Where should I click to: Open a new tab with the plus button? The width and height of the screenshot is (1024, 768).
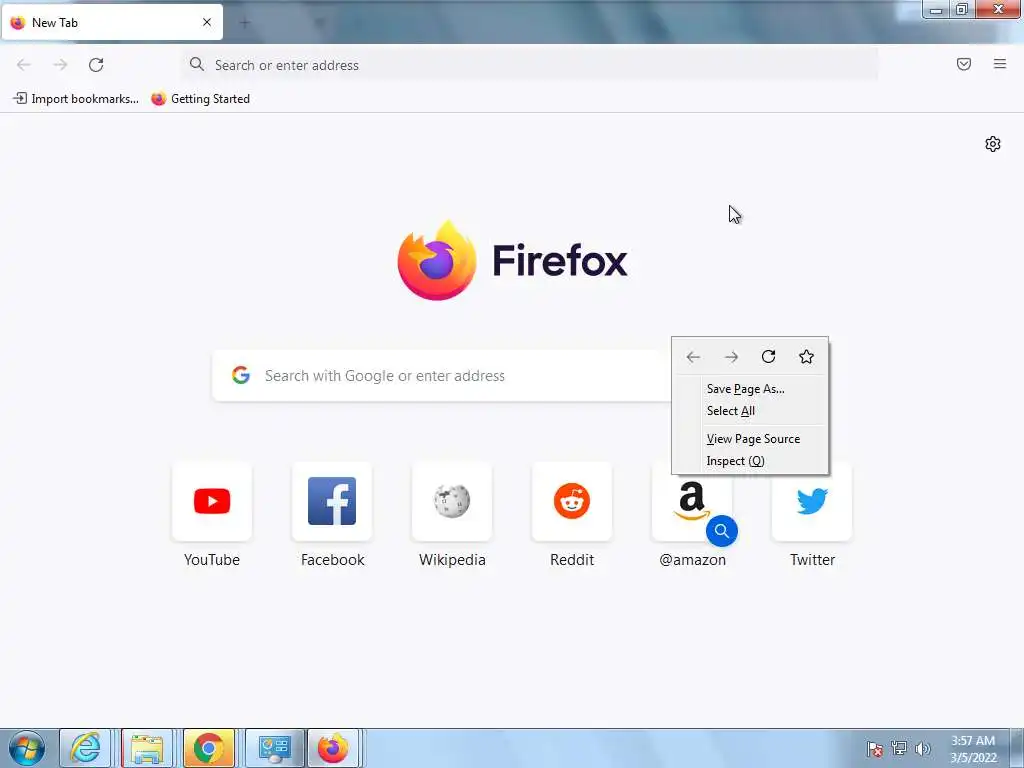click(245, 23)
